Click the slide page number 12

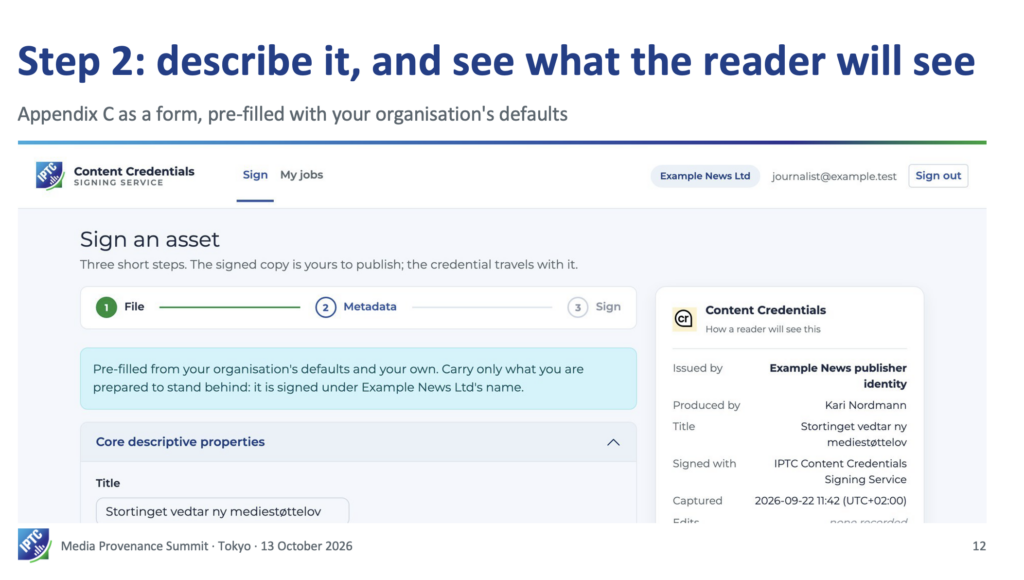tap(978, 546)
